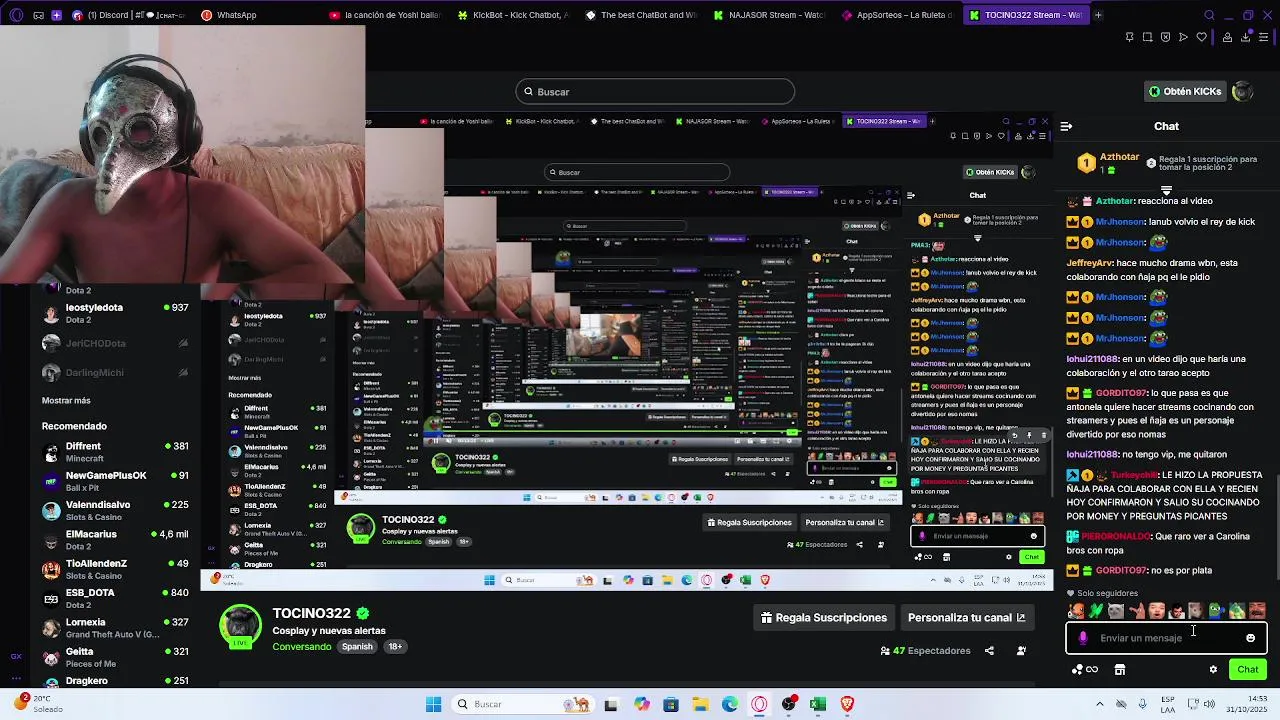Open Azthotar top gifter entry

pos(1110,162)
